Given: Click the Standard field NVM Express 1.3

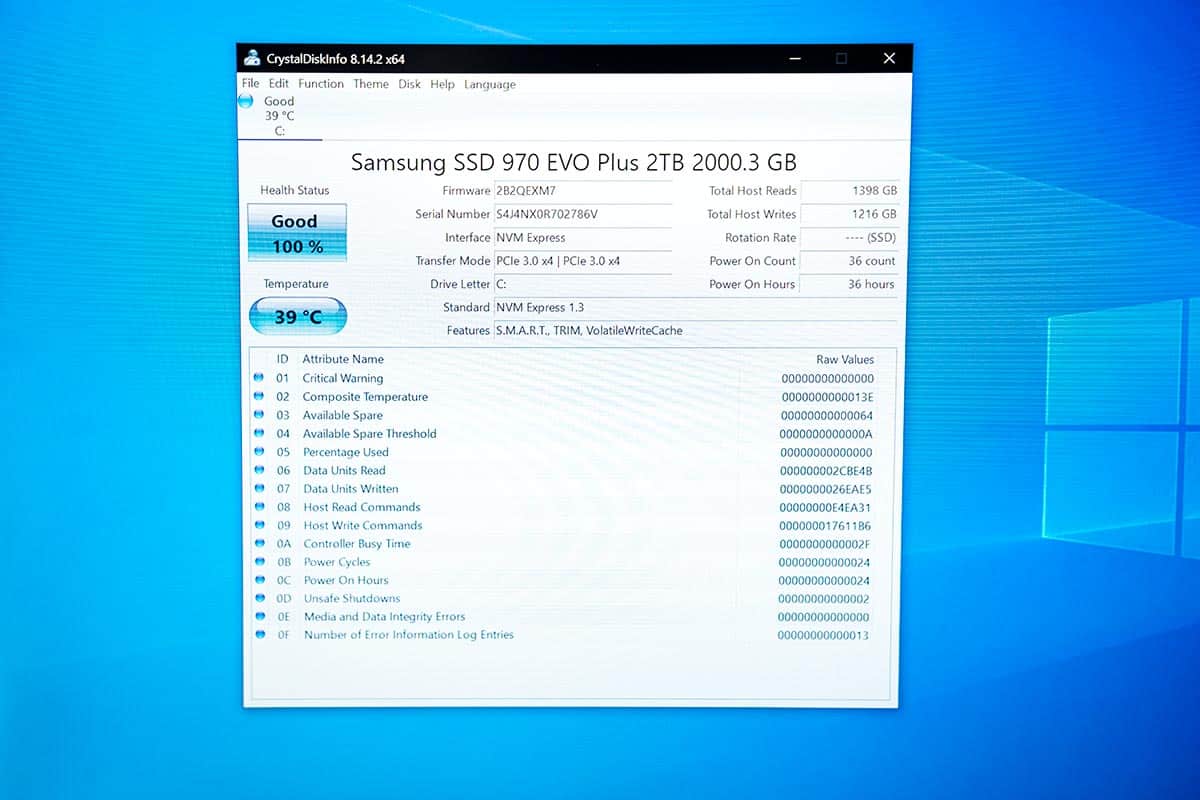Looking at the screenshot, I should coord(696,307).
